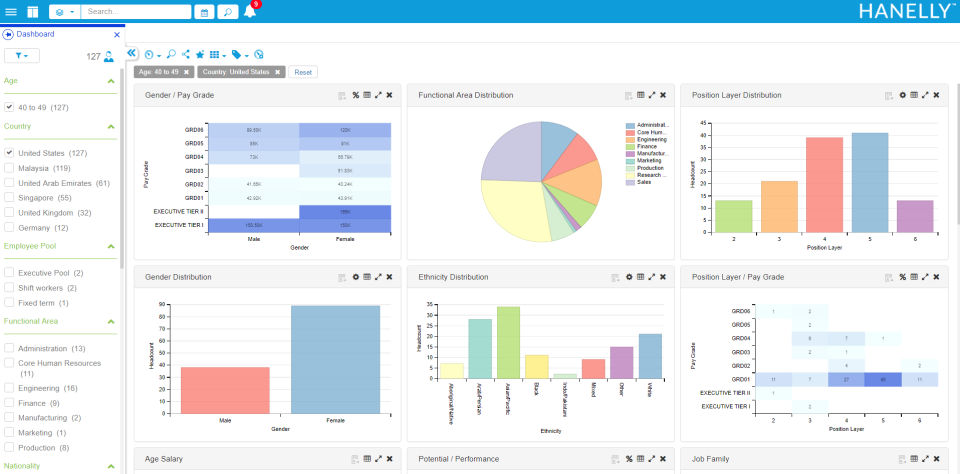Viewport: 960px width, 474px height.
Task: Expand the Gender / Pay Grade widget to fullscreen
Action: coord(378,95)
